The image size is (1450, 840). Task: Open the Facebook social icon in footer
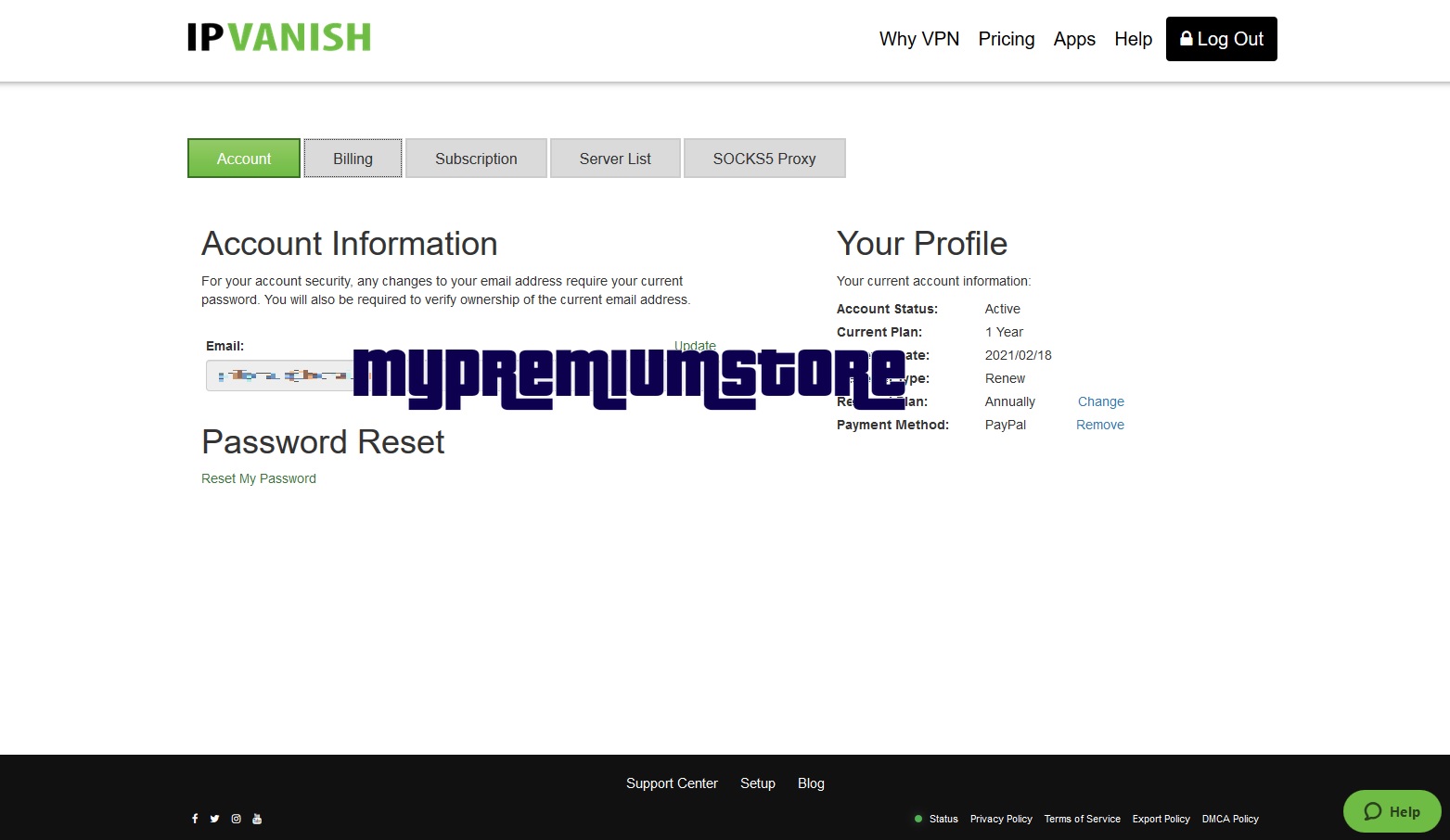click(195, 819)
